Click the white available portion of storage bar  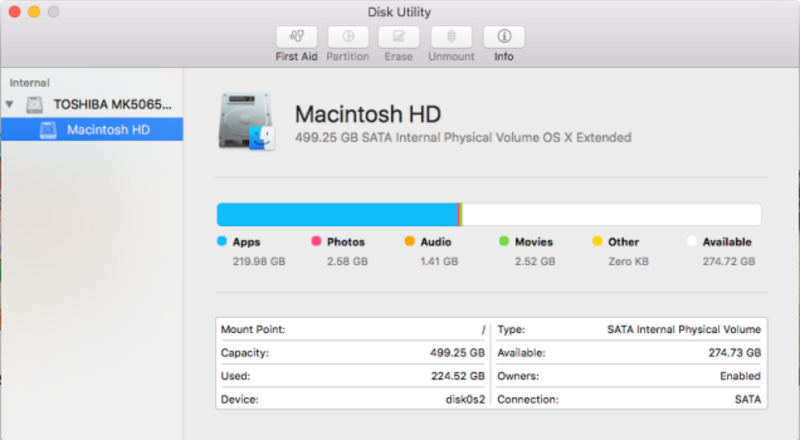[x=610, y=215]
